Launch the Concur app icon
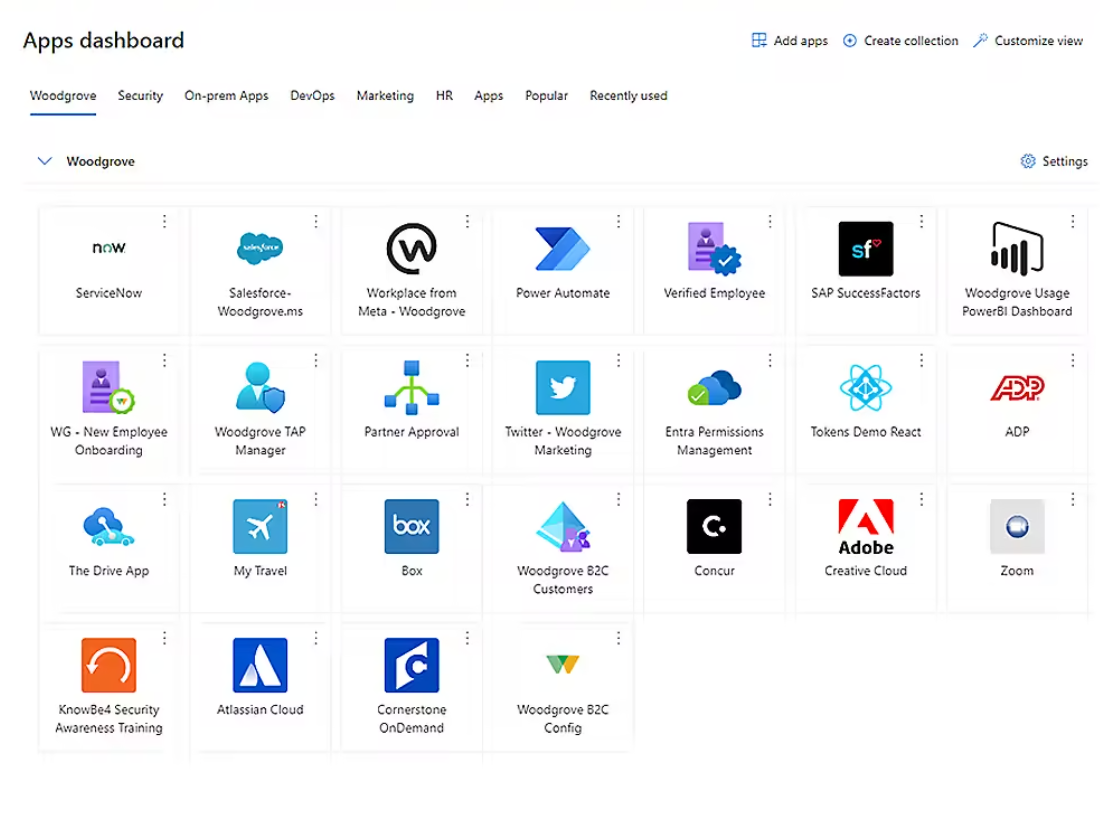Image resolution: width=1100 pixels, height=820 pixels. 714,526
